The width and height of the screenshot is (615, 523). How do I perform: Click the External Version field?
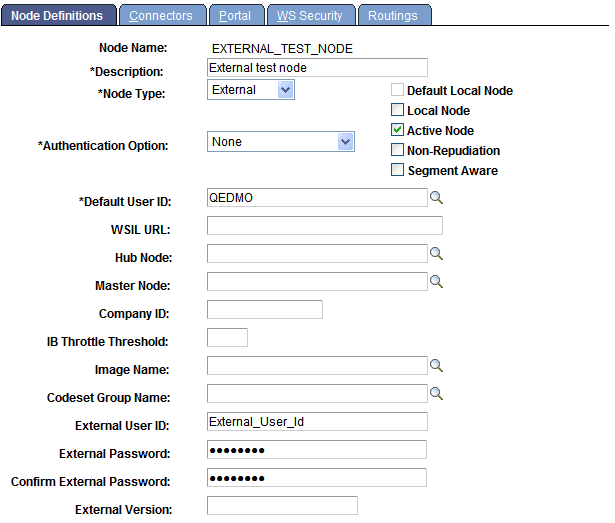coord(282,505)
